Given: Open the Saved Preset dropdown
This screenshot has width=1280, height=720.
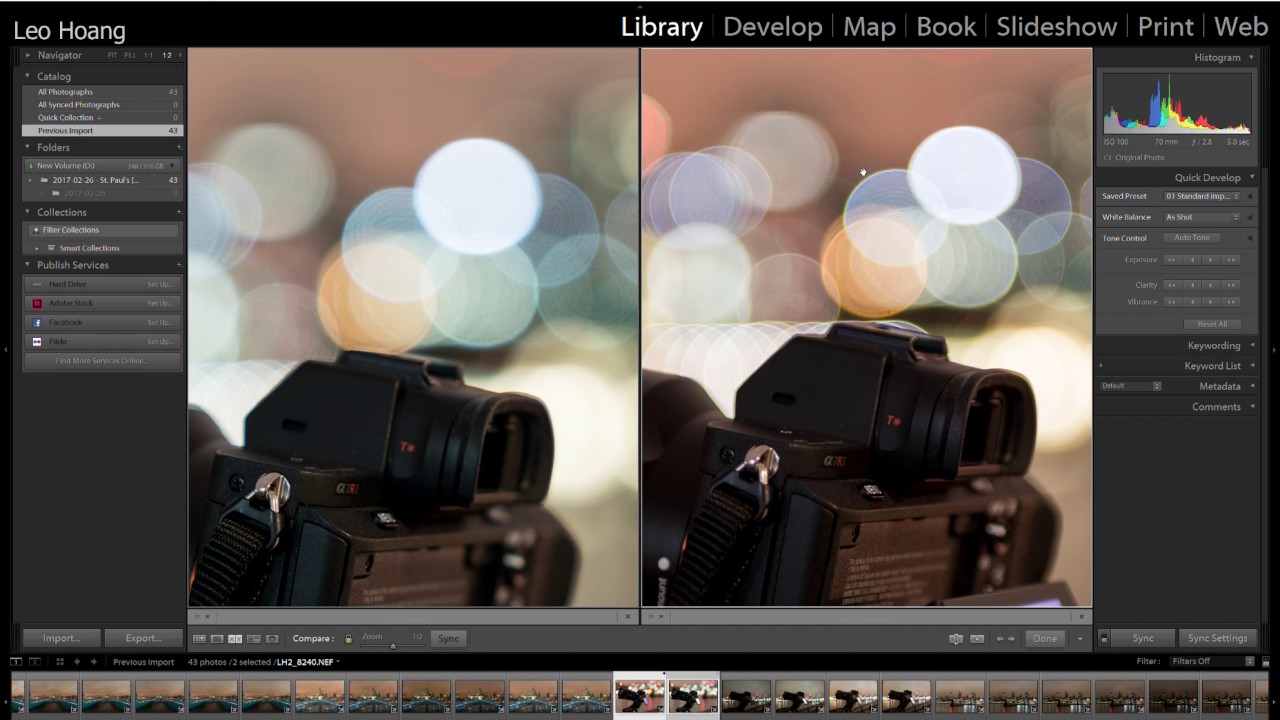Looking at the screenshot, I should [x=1202, y=196].
